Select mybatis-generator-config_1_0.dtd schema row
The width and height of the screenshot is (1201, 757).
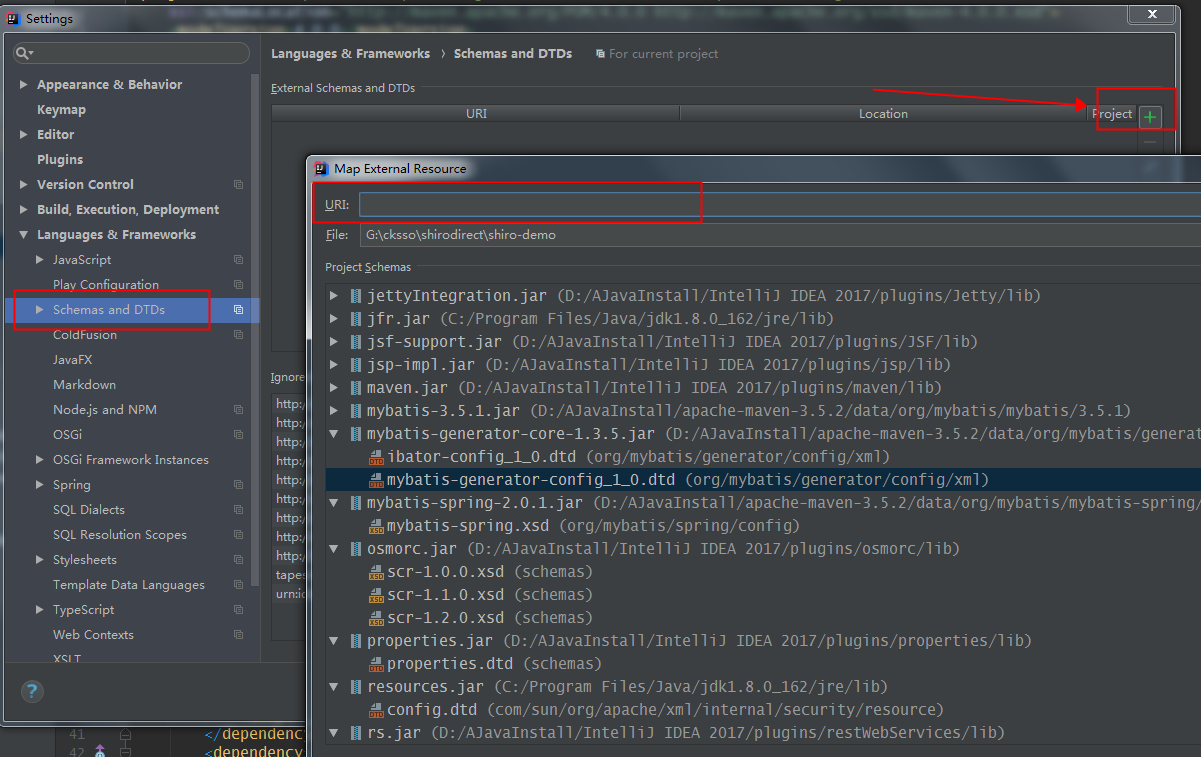click(x=764, y=480)
